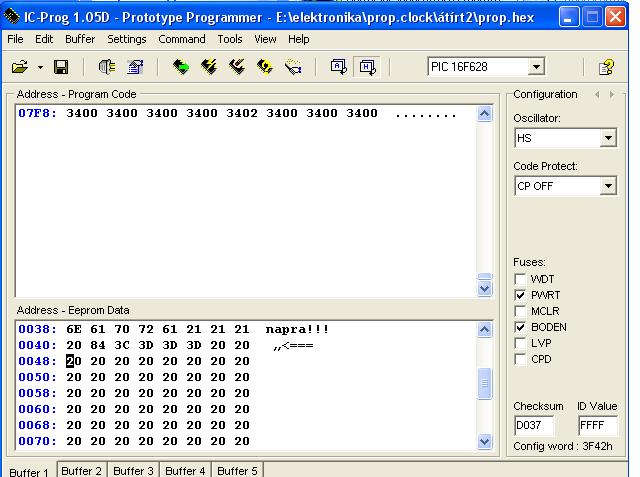Switch to hex view icon
This screenshot has height=477, width=640.
tap(367, 67)
